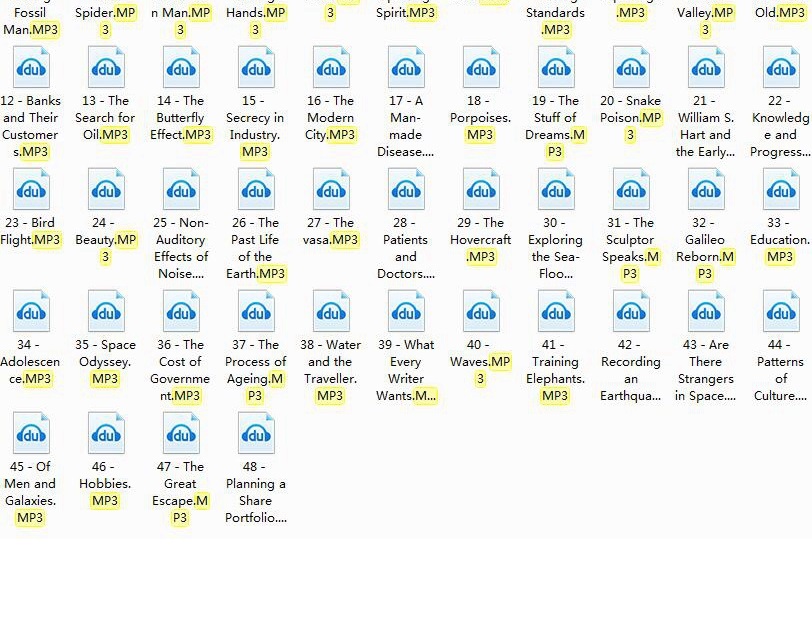The image size is (812, 621).
Task: Select '47 - The Great Escape' icon
Action: 181,434
